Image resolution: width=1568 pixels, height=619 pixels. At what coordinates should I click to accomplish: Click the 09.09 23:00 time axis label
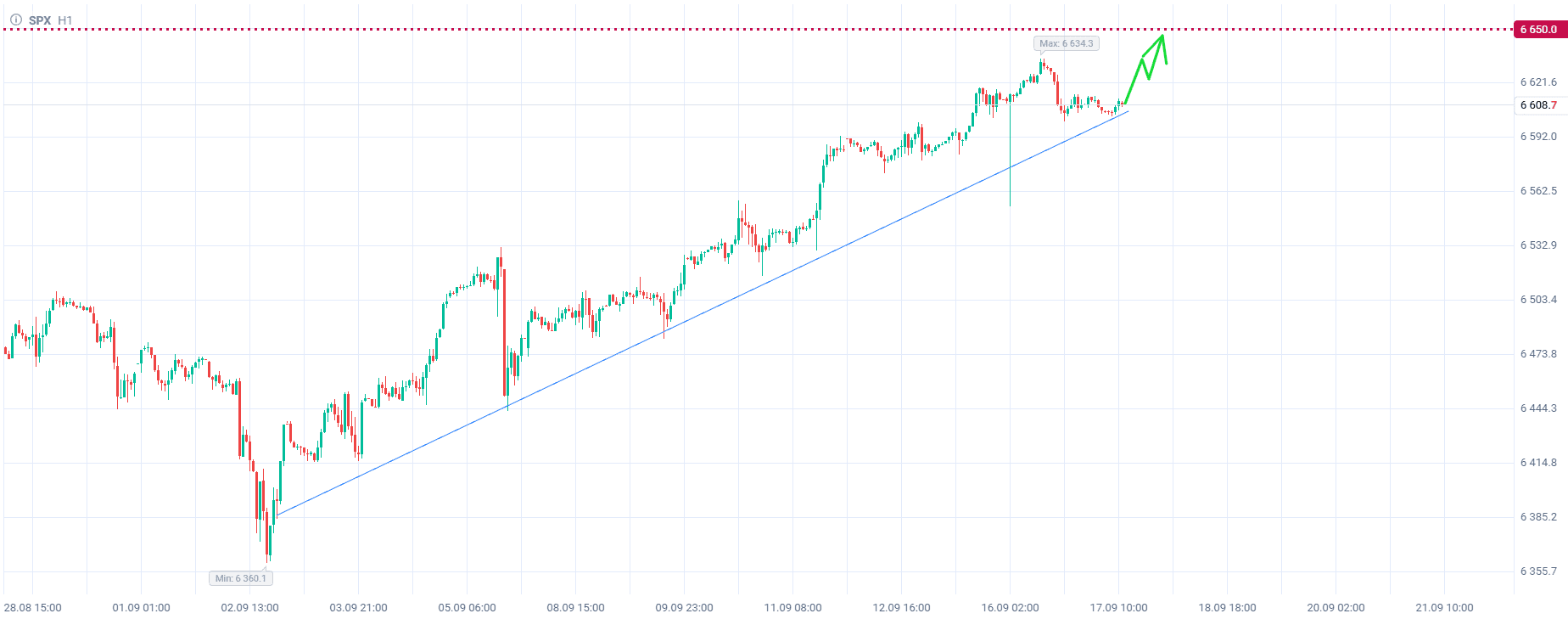684,608
